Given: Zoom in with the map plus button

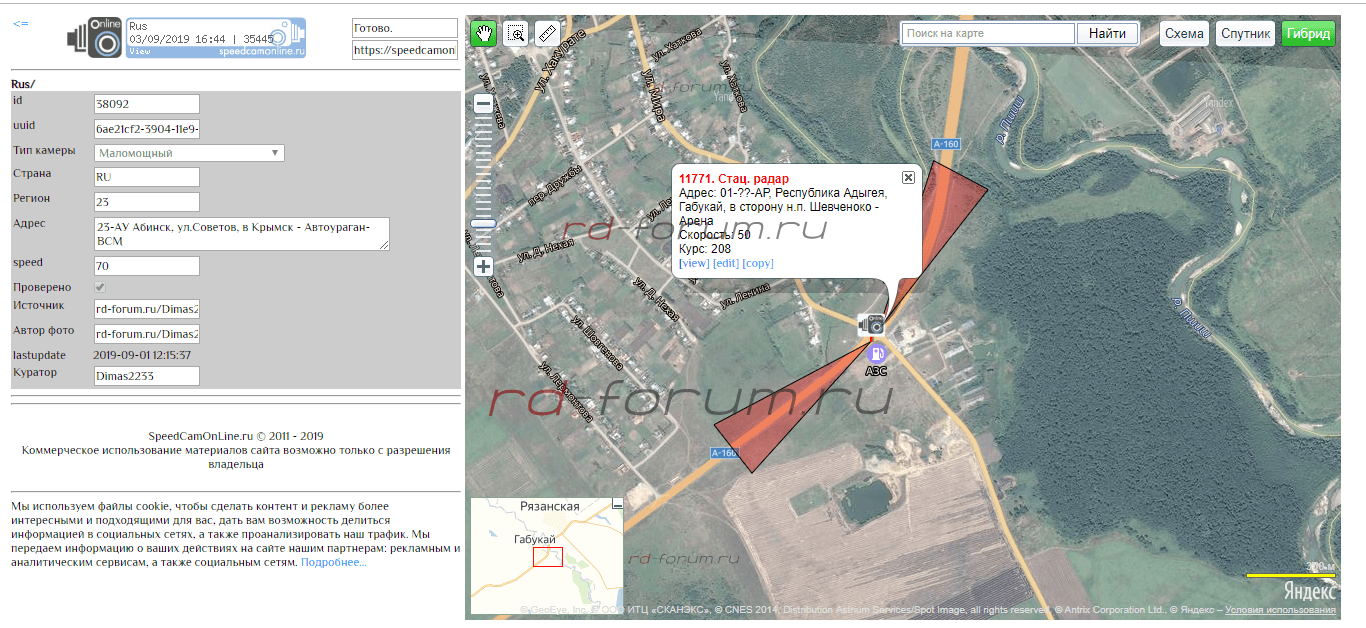Looking at the screenshot, I should coord(483,267).
